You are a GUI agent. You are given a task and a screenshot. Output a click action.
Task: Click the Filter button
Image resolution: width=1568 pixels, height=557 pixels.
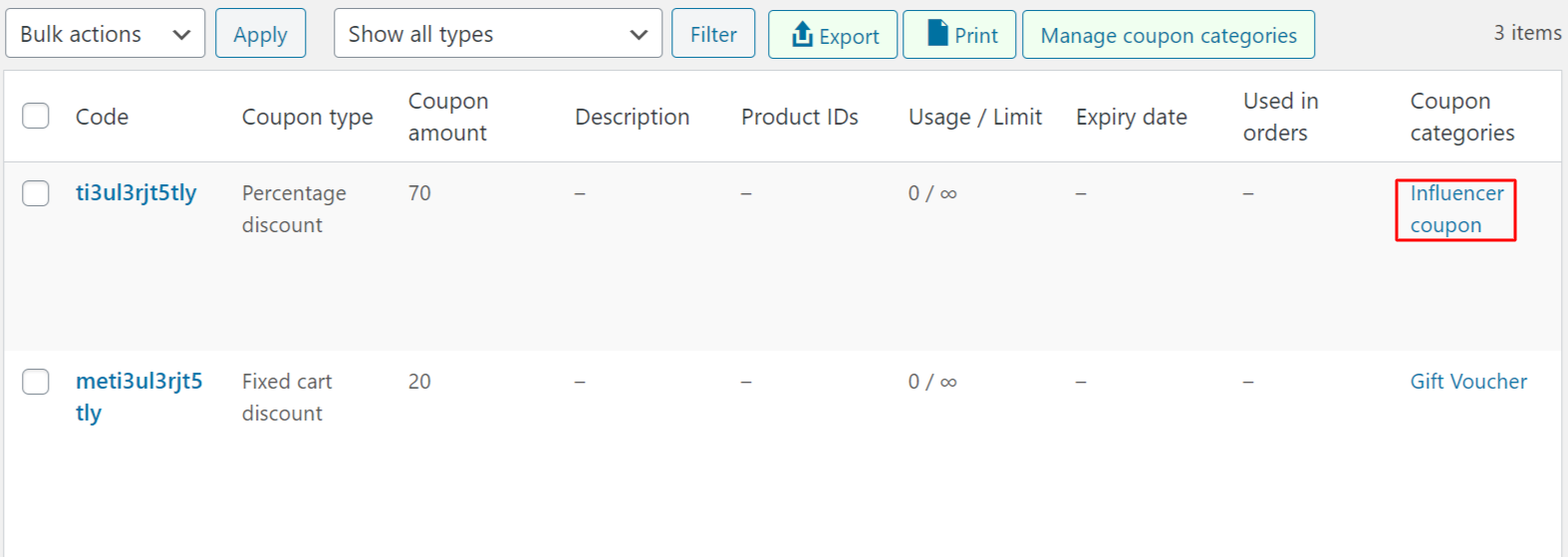pos(713,33)
